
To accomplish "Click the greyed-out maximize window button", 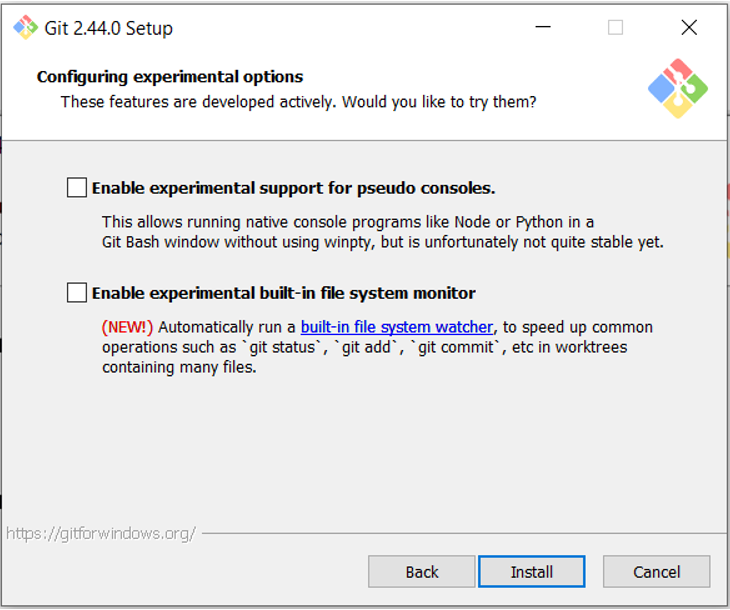I will coord(616,28).
